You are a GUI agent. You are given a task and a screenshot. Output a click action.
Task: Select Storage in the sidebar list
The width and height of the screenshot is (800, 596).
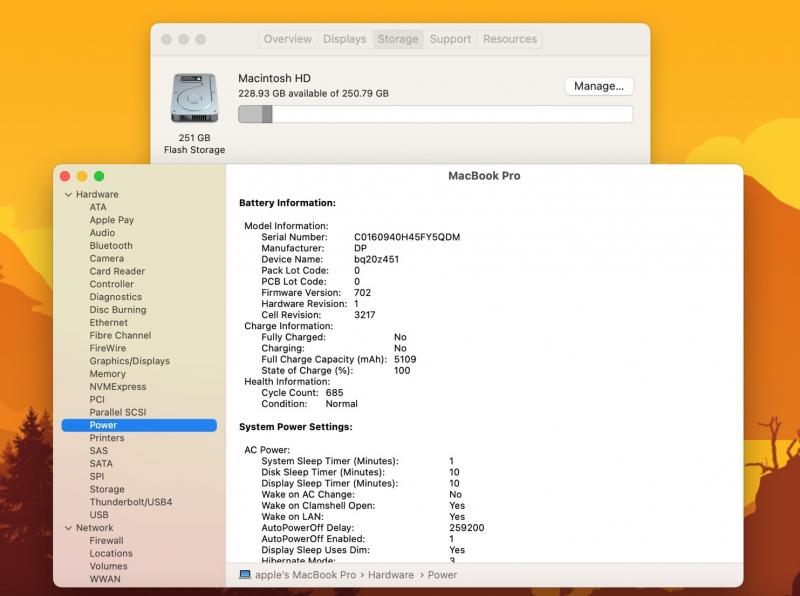point(107,489)
